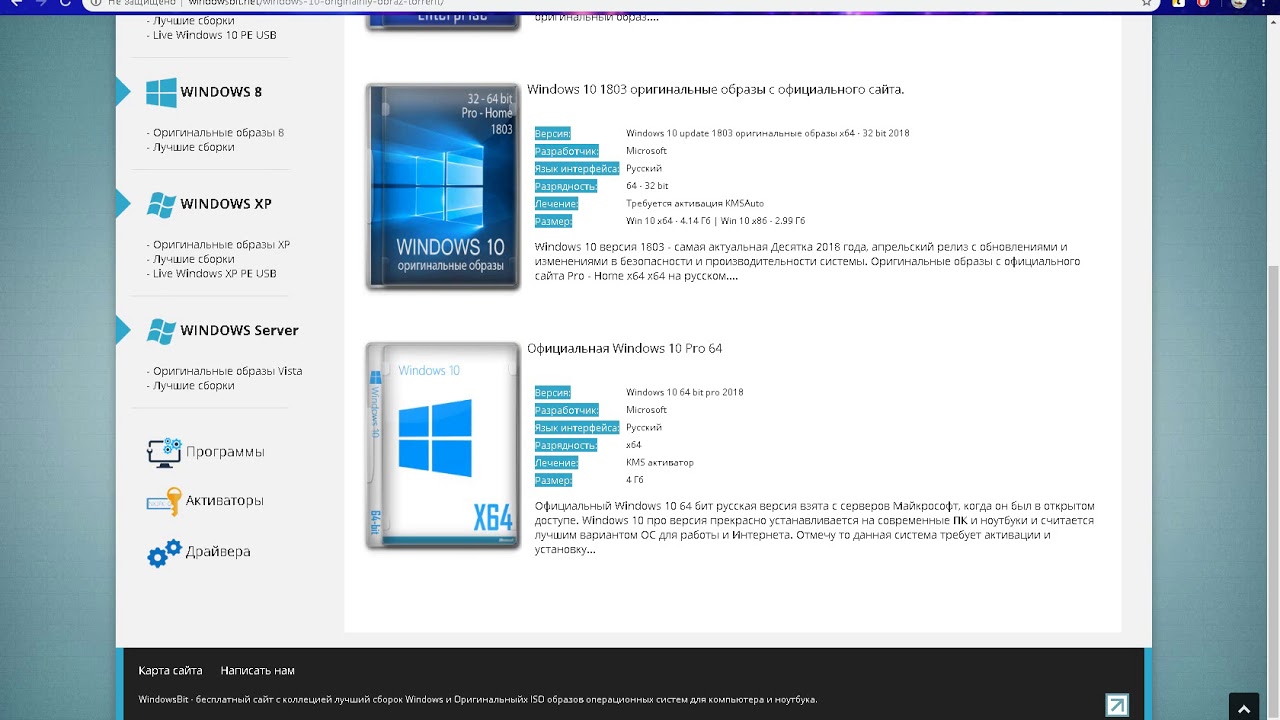Click Язык интерфейса label in Pro 64 card
Viewport: 1280px width, 720px height.
click(x=577, y=428)
